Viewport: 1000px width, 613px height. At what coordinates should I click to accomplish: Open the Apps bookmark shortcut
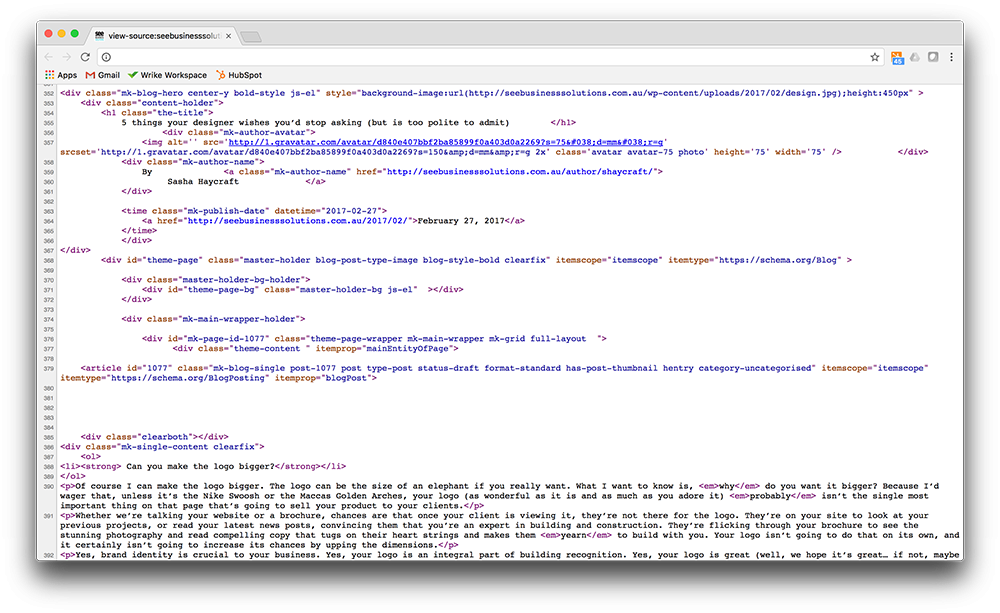[61, 75]
